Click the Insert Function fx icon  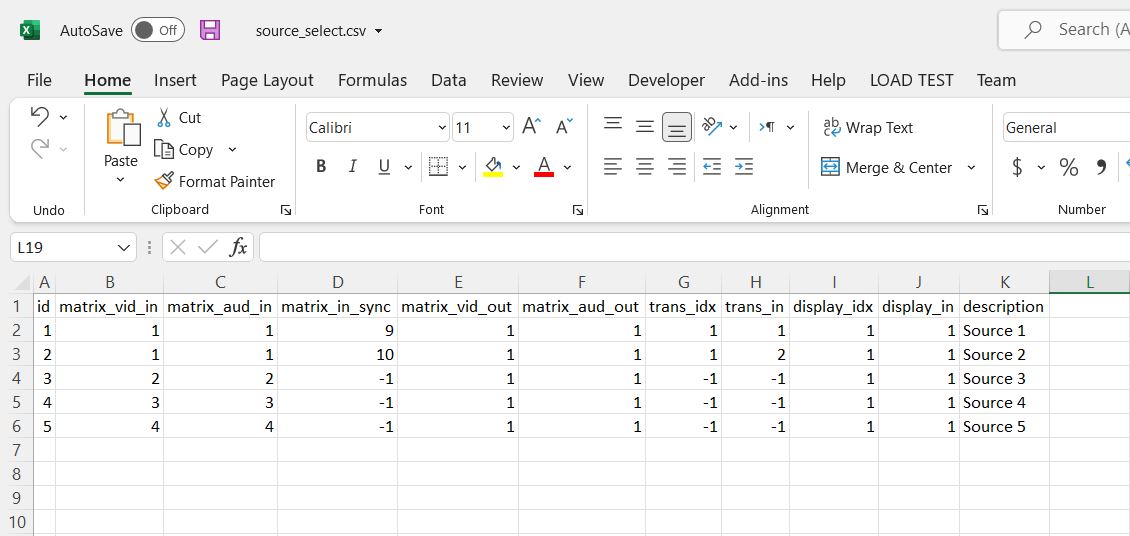(x=238, y=247)
